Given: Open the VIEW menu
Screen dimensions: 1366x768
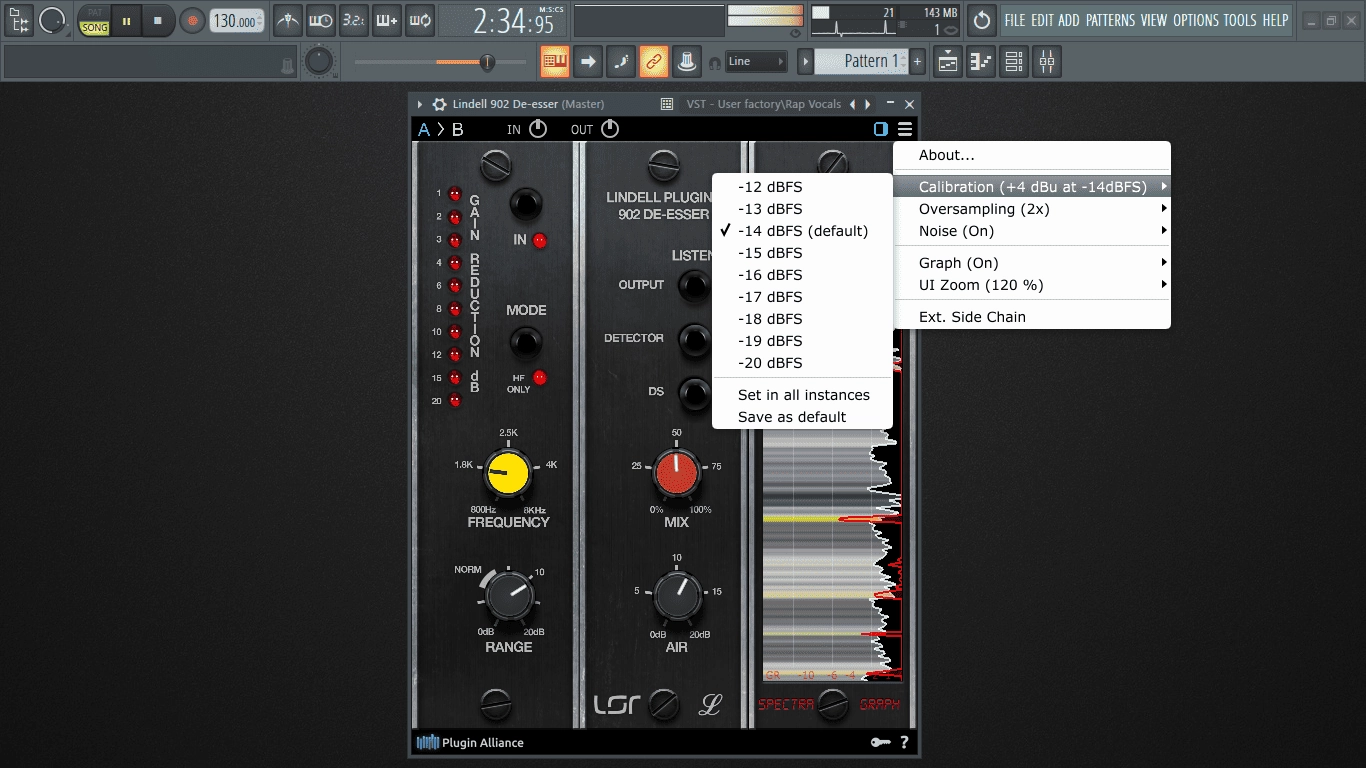Looking at the screenshot, I should (1154, 20).
